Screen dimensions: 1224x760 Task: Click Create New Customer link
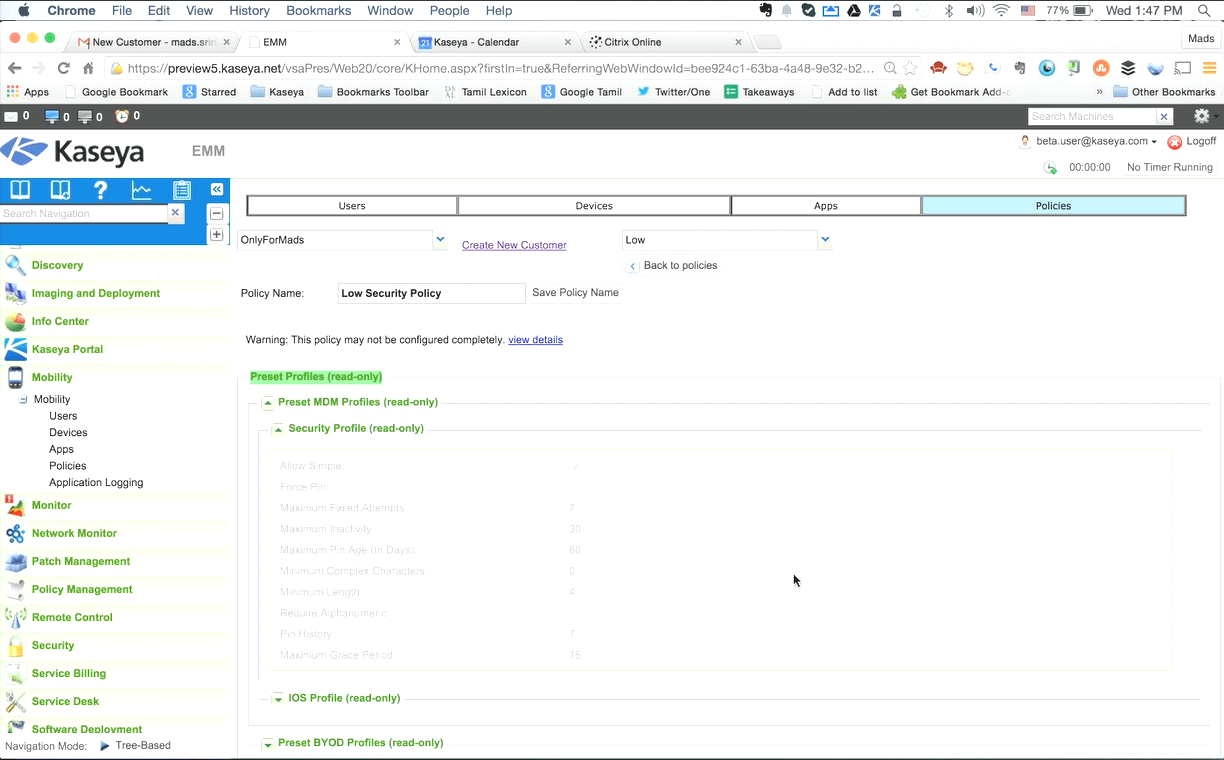[514, 245]
